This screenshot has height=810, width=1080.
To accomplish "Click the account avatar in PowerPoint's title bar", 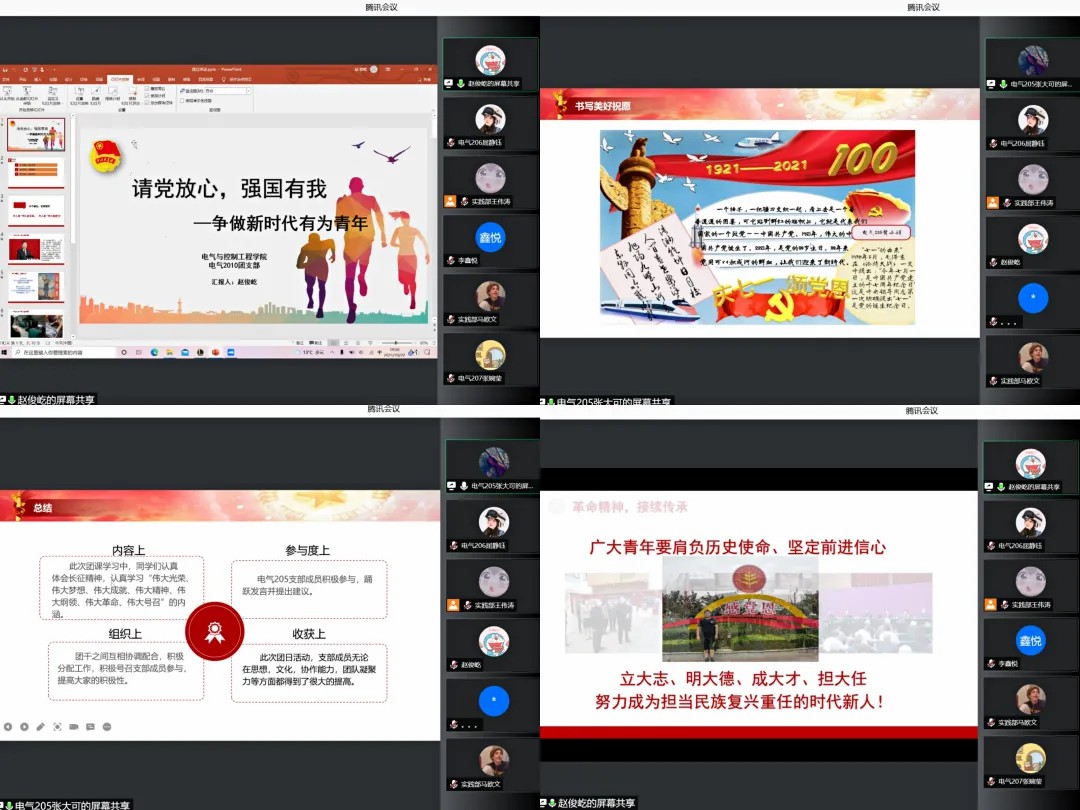I will (373, 70).
